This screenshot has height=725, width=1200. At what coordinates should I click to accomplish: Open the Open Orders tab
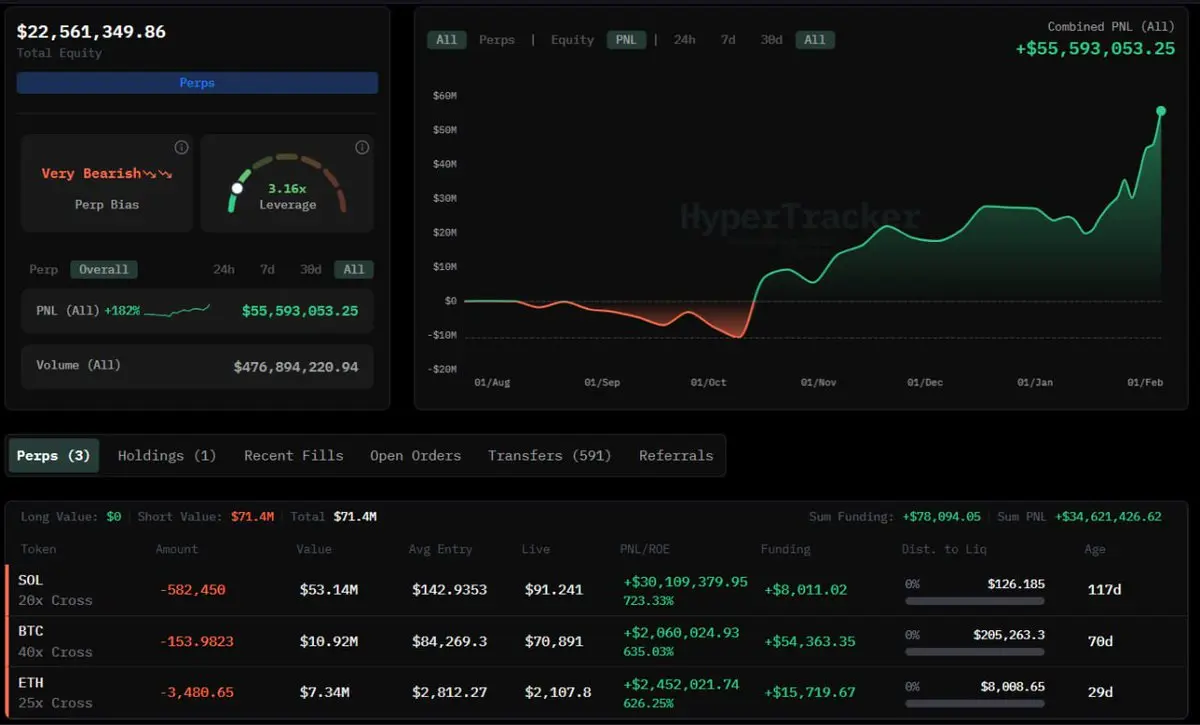tap(415, 455)
